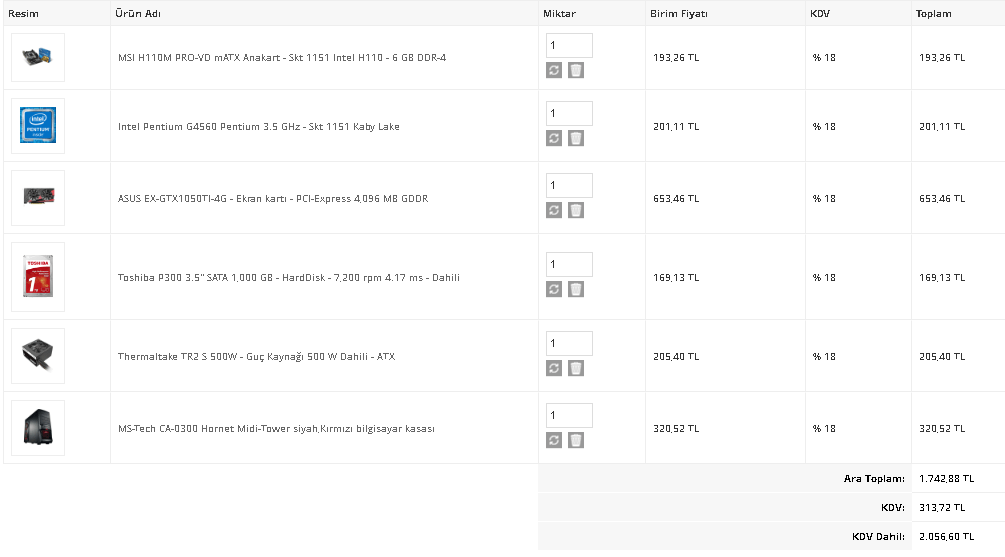Click refresh icon for MSI H110M motherboard
This screenshot has height=557, width=1005.
point(554,70)
